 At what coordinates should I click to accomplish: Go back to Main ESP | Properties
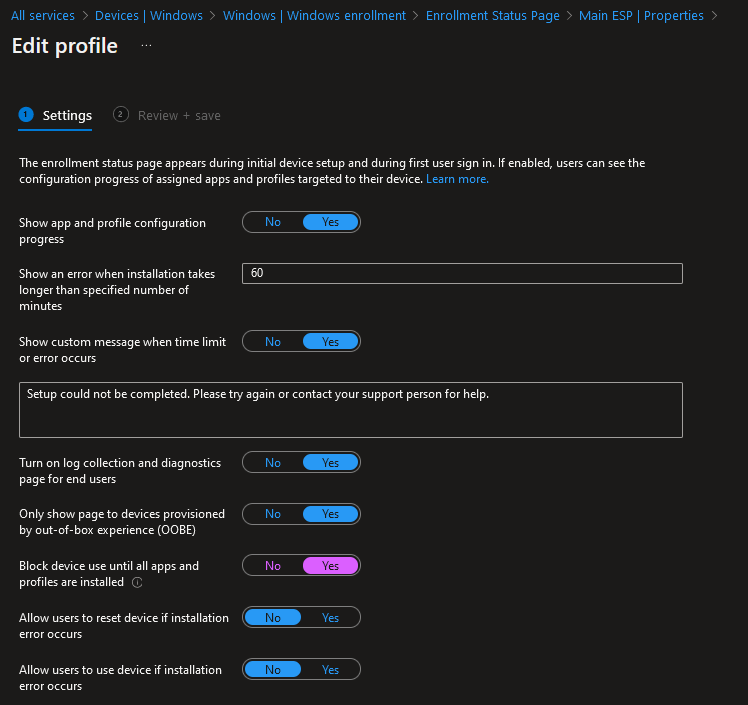[x=641, y=16]
